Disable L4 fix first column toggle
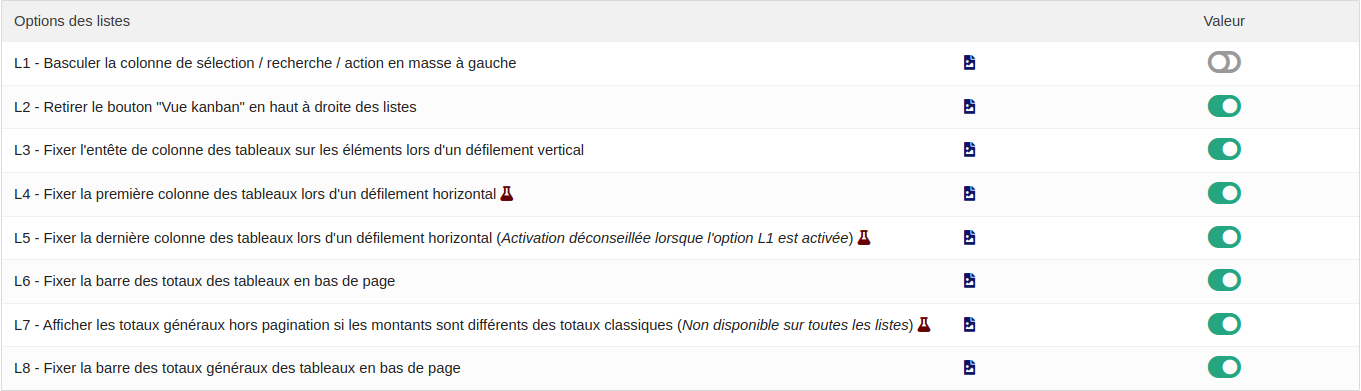 tap(1224, 193)
